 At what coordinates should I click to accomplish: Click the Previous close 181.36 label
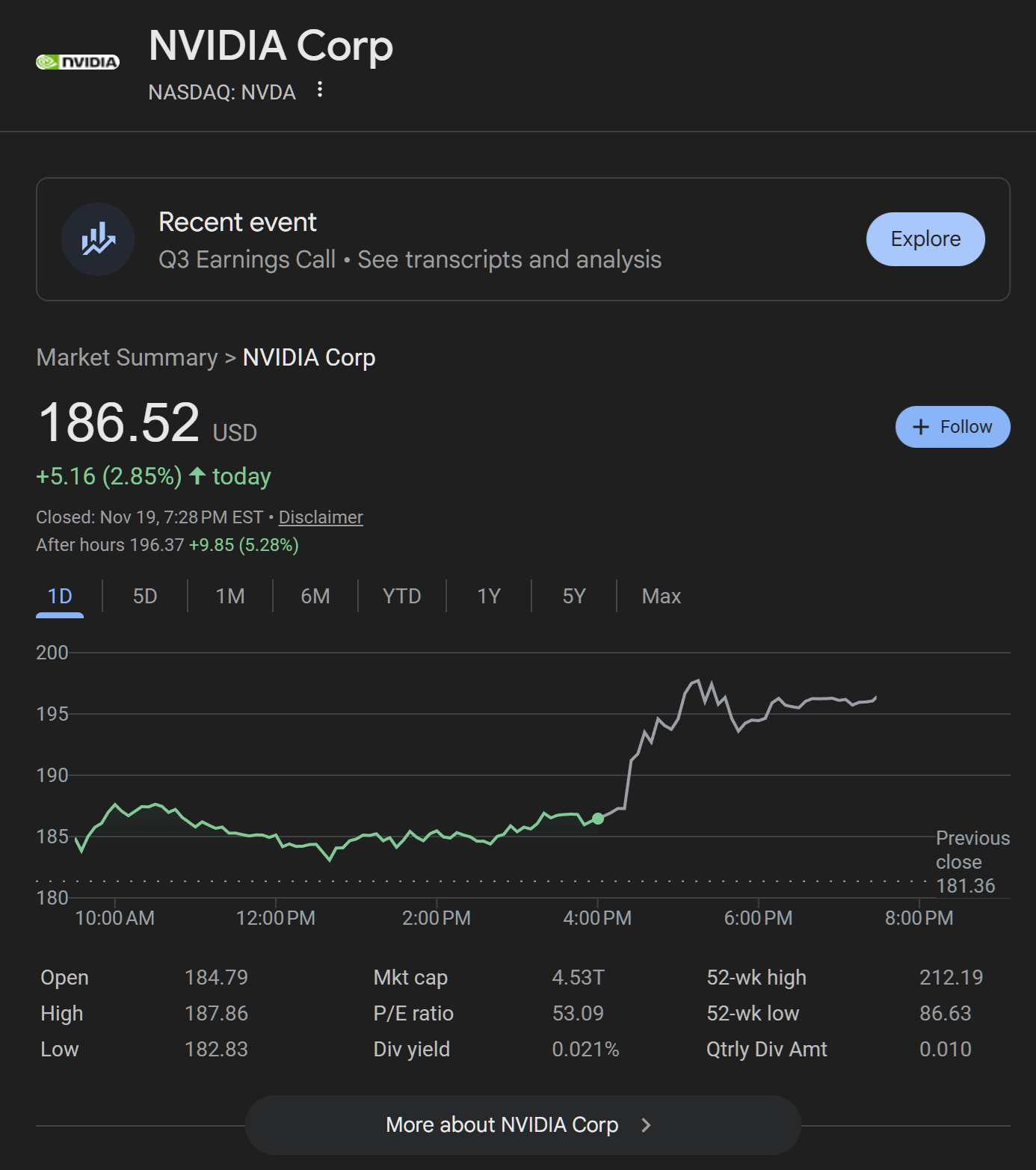pyautogui.click(x=972, y=862)
